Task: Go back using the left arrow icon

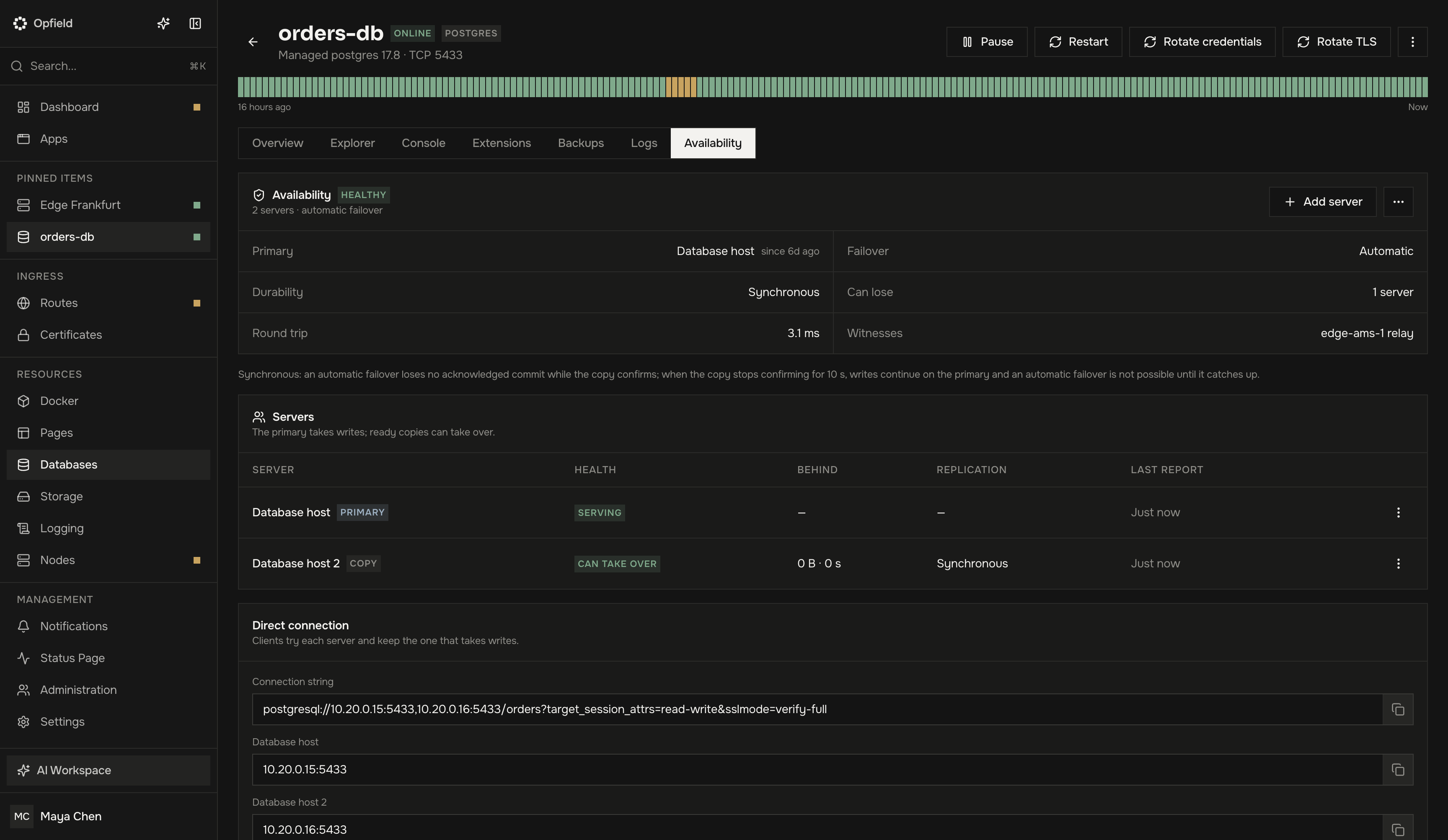Action: pos(253,42)
